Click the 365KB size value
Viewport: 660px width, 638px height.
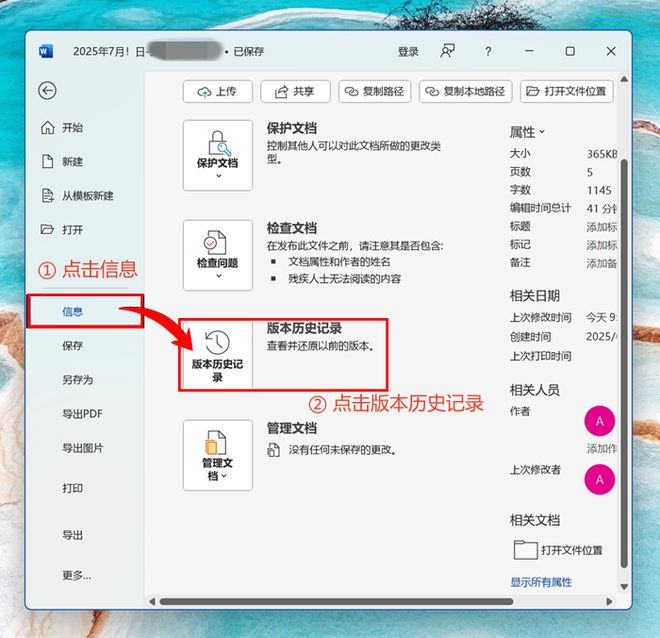tap(602, 154)
